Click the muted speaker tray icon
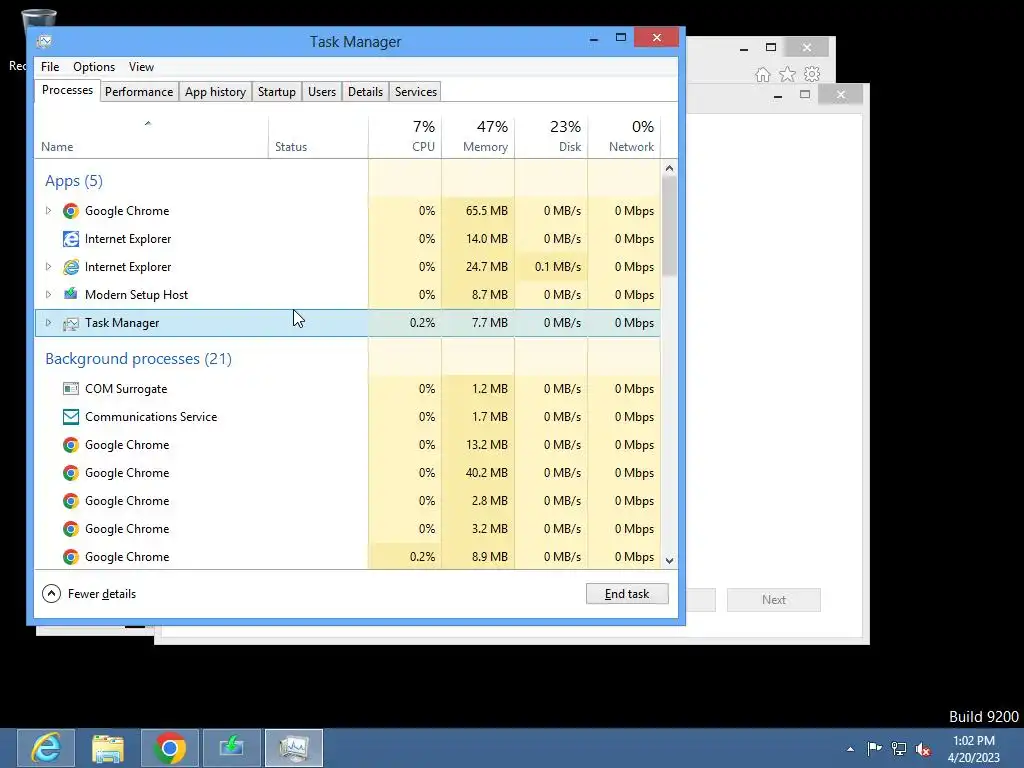 tap(923, 749)
